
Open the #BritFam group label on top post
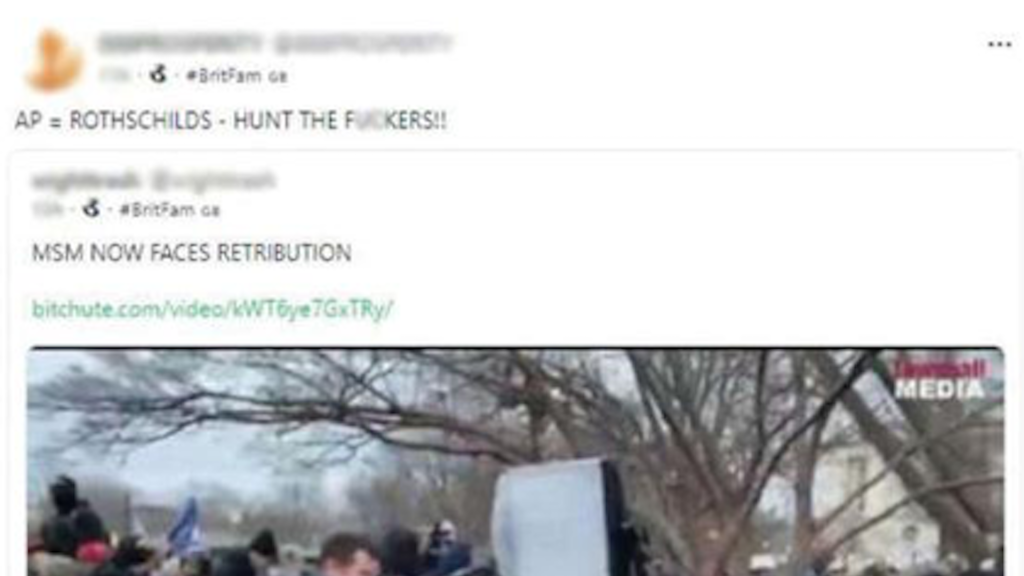click(236, 76)
